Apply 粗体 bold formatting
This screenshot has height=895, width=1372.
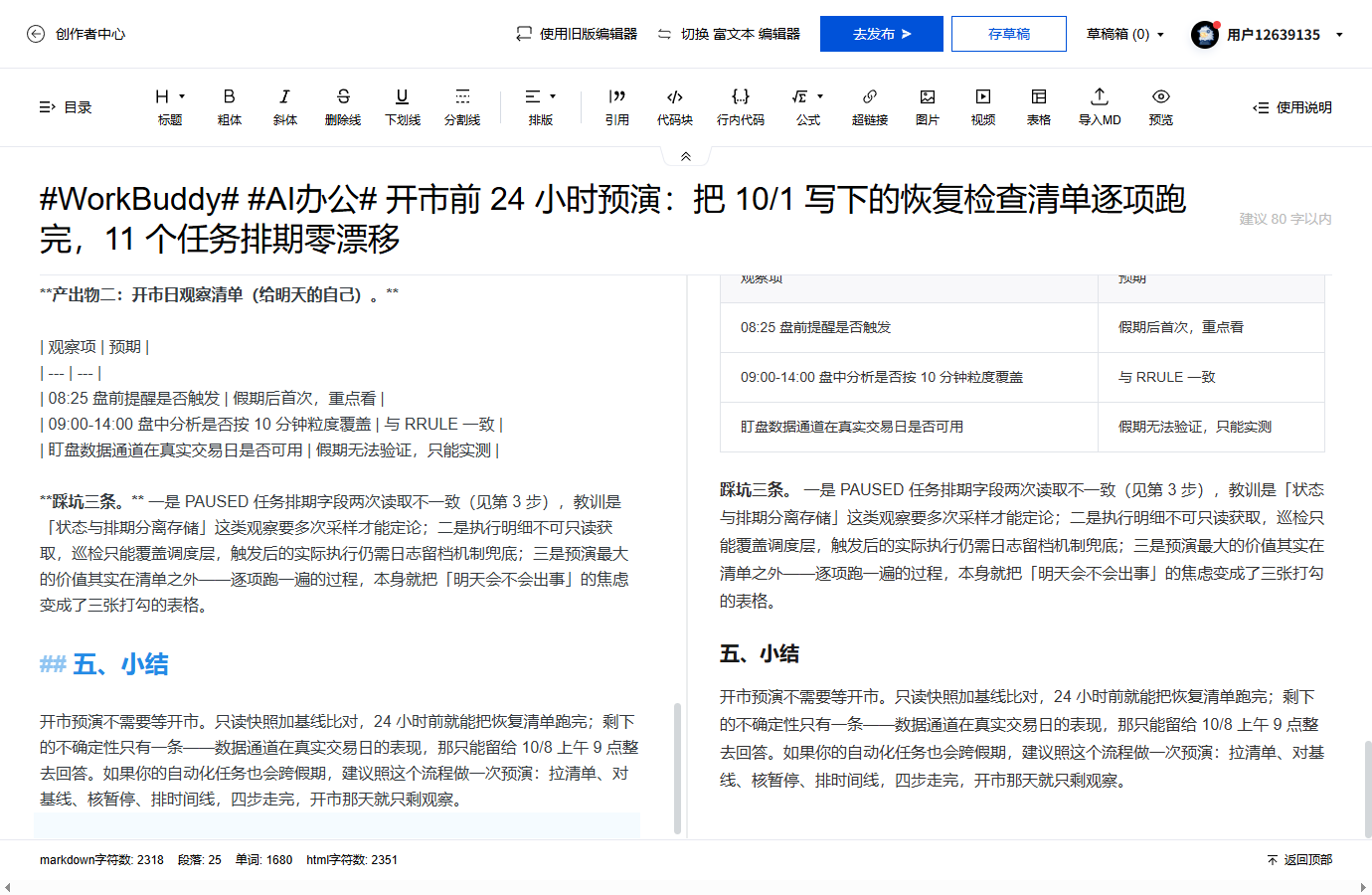(x=230, y=107)
